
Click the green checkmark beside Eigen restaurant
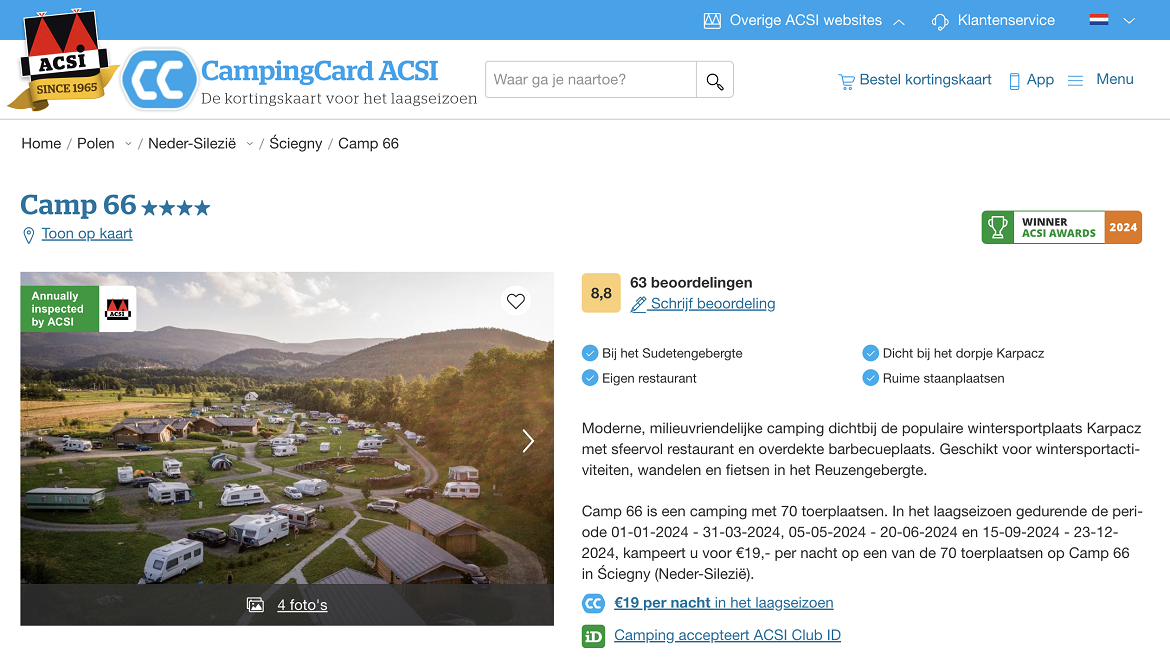(x=590, y=378)
